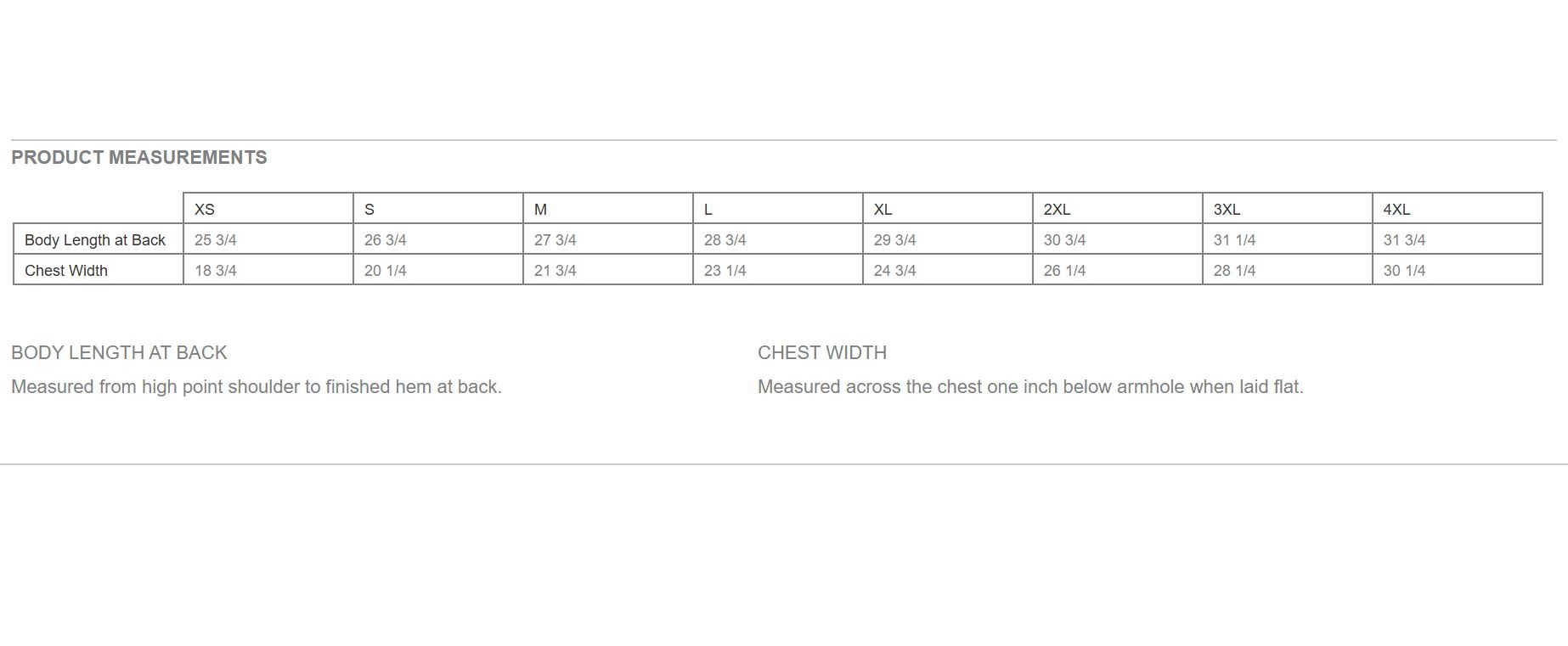Click the M size column header

click(540, 210)
